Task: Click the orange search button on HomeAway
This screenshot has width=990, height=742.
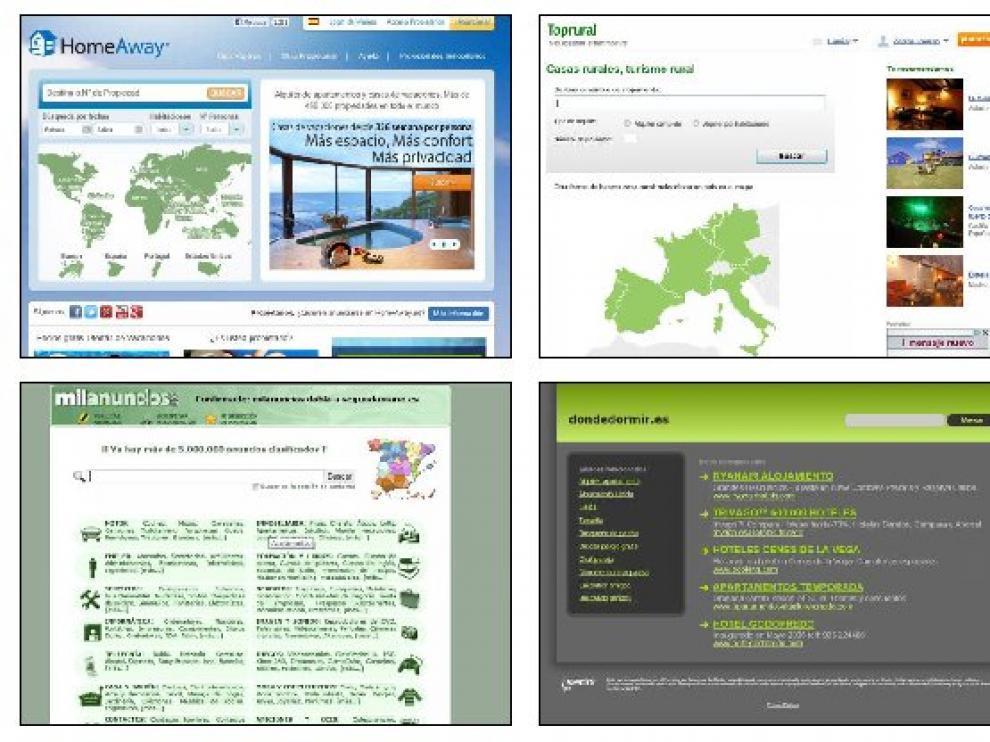Action: (225, 93)
